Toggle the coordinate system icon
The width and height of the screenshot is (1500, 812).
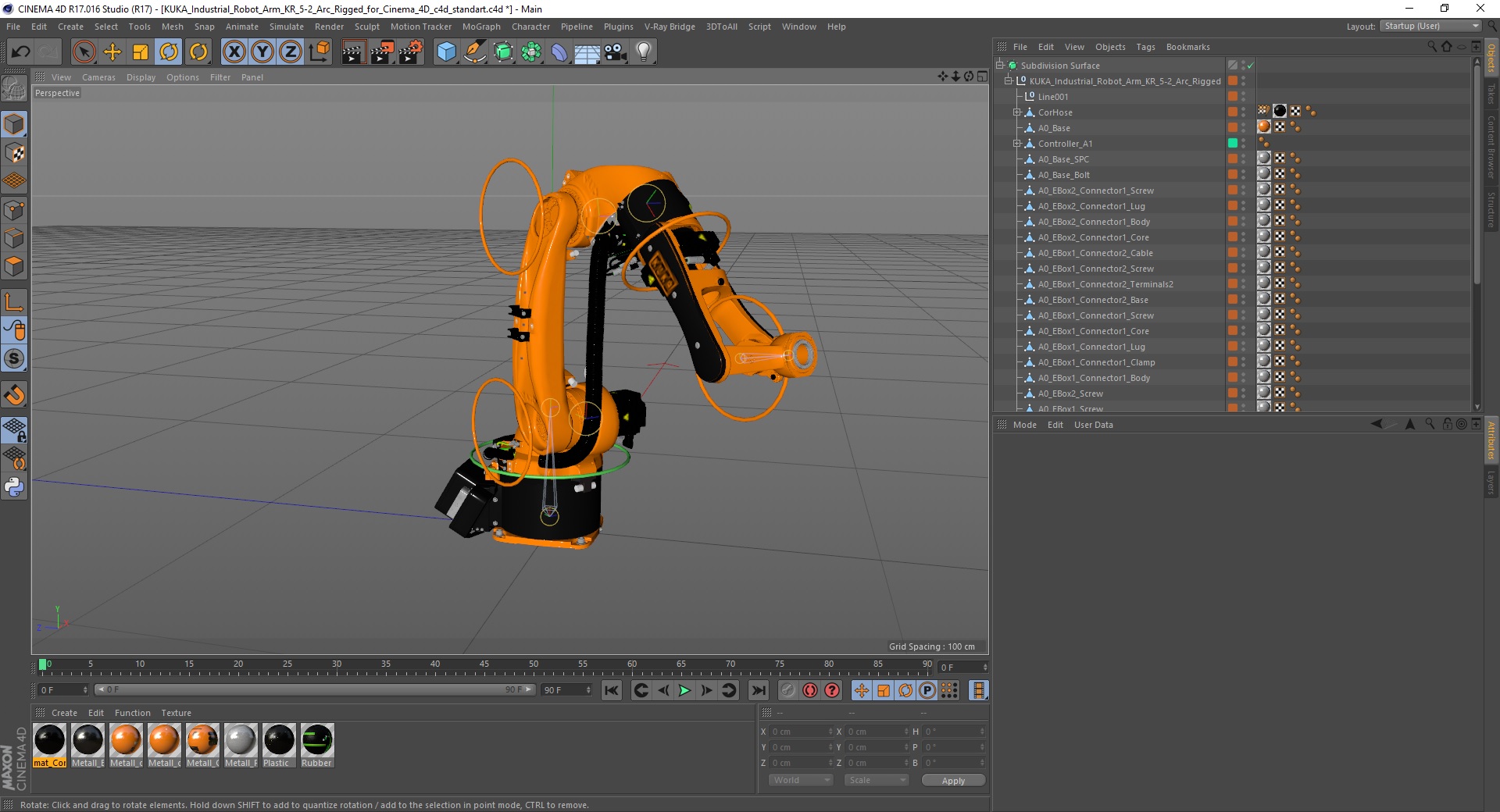pos(319,52)
